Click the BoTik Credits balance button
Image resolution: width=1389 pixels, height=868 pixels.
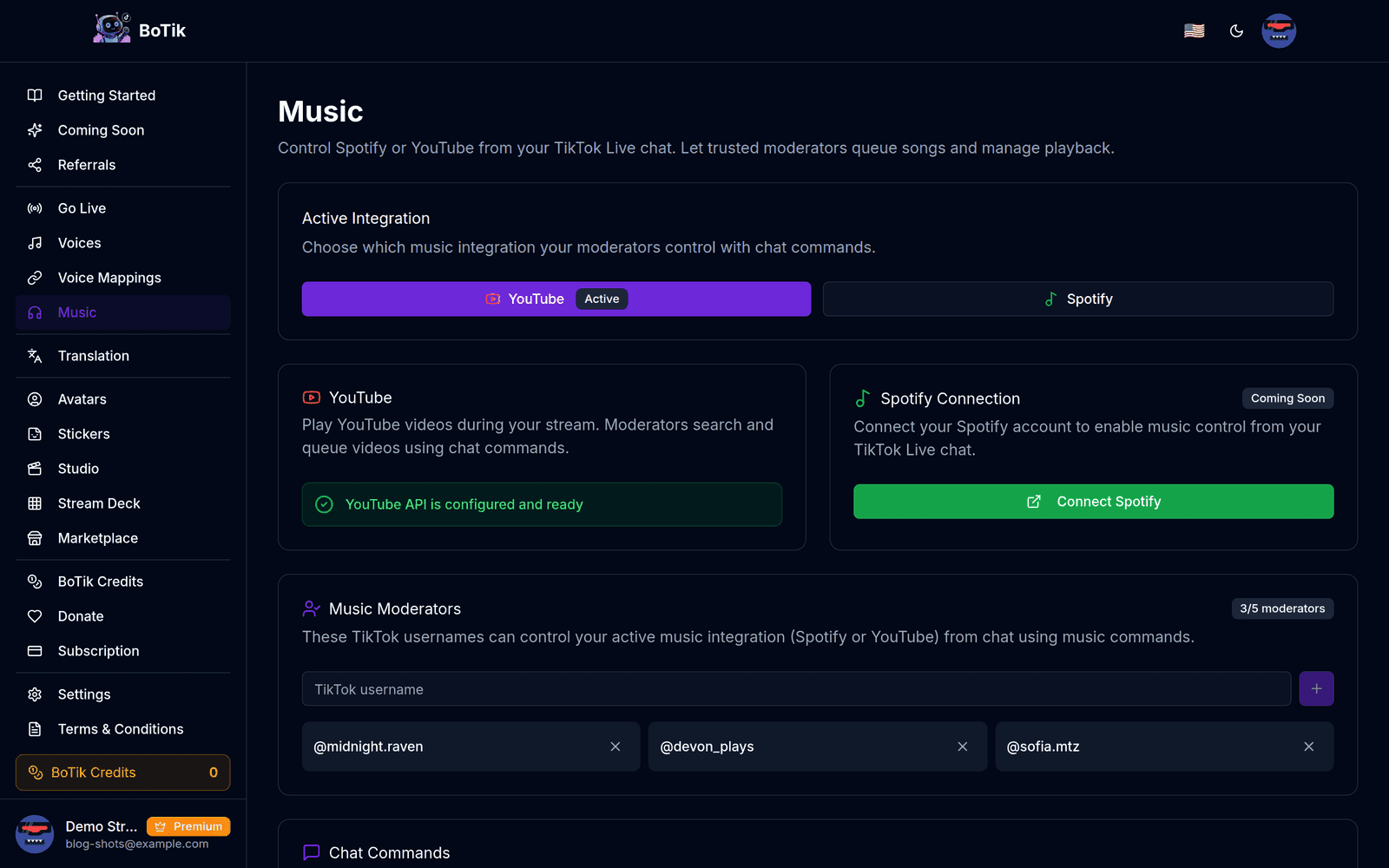(x=123, y=773)
